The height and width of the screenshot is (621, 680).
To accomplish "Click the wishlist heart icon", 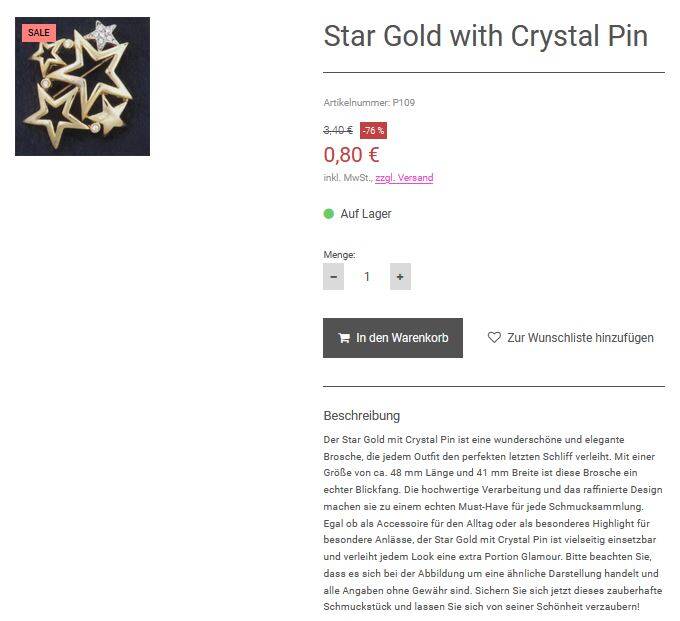I will [494, 338].
